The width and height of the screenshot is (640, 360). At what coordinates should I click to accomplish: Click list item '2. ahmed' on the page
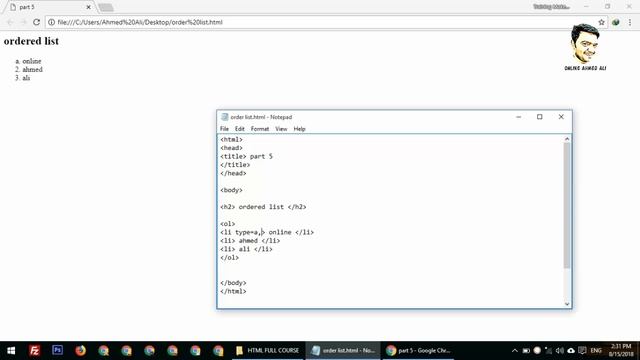pyautogui.click(x=29, y=69)
